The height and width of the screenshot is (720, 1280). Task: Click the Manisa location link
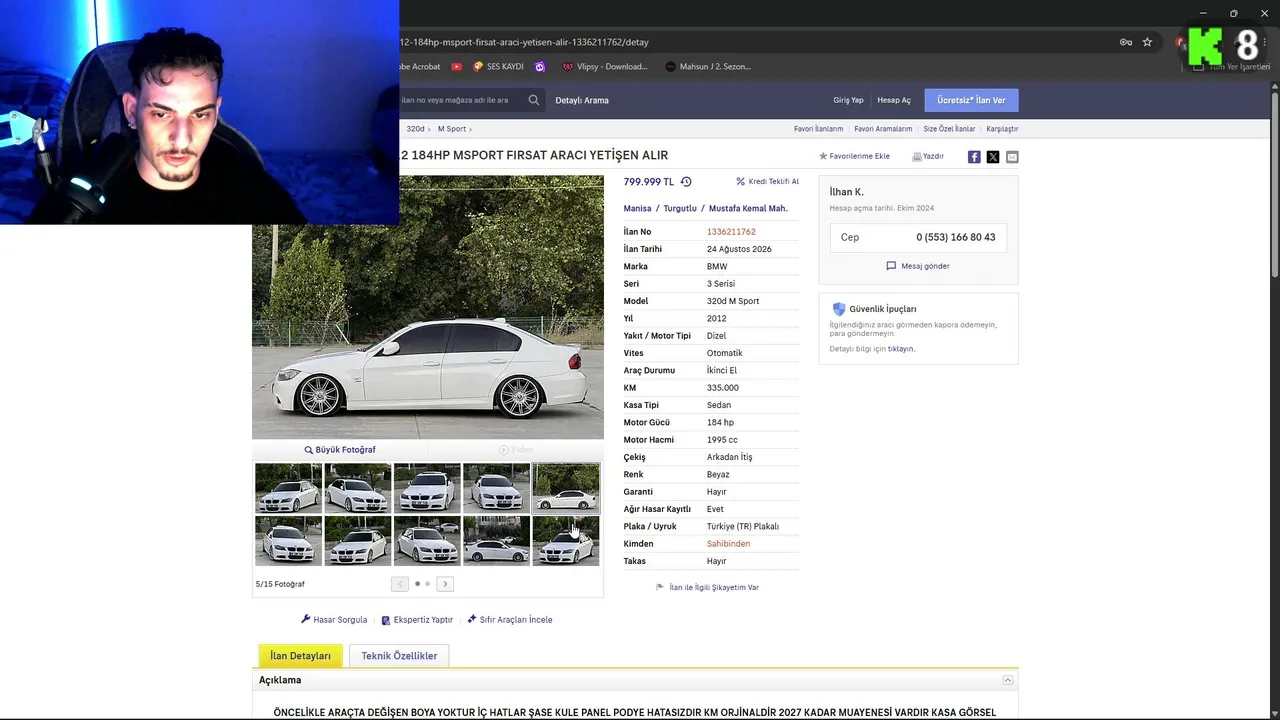pyautogui.click(x=637, y=209)
